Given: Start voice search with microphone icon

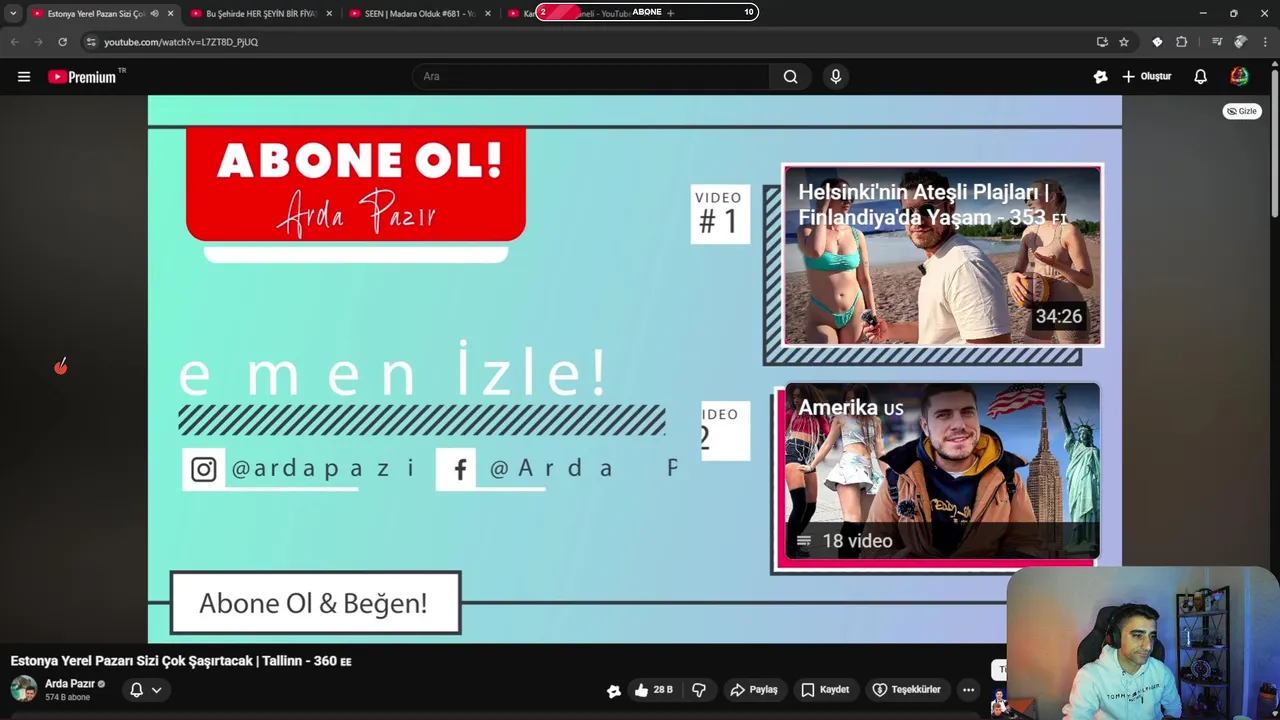Looking at the screenshot, I should click(836, 76).
